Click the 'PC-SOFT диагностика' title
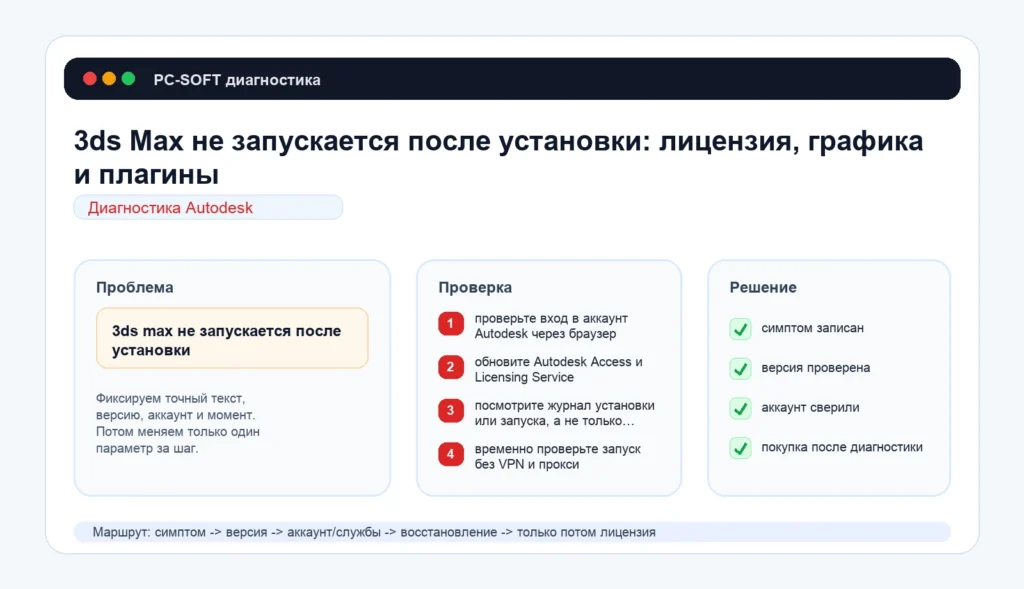The width and height of the screenshot is (1024, 589). point(237,80)
